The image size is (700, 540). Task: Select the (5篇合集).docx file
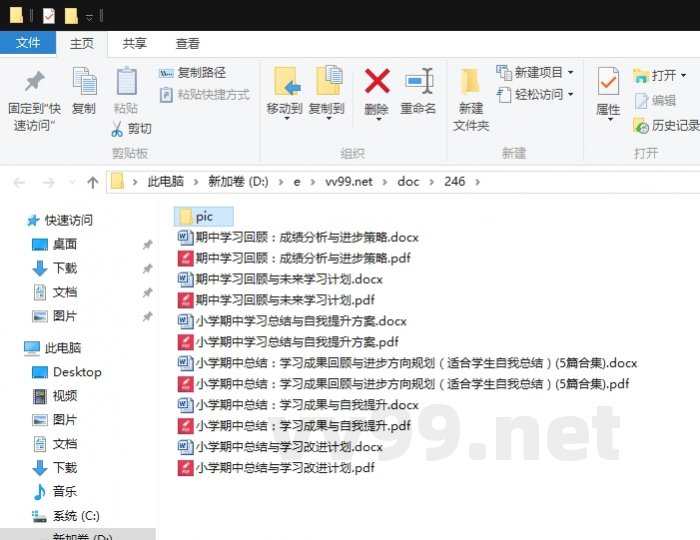click(x=407, y=363)
